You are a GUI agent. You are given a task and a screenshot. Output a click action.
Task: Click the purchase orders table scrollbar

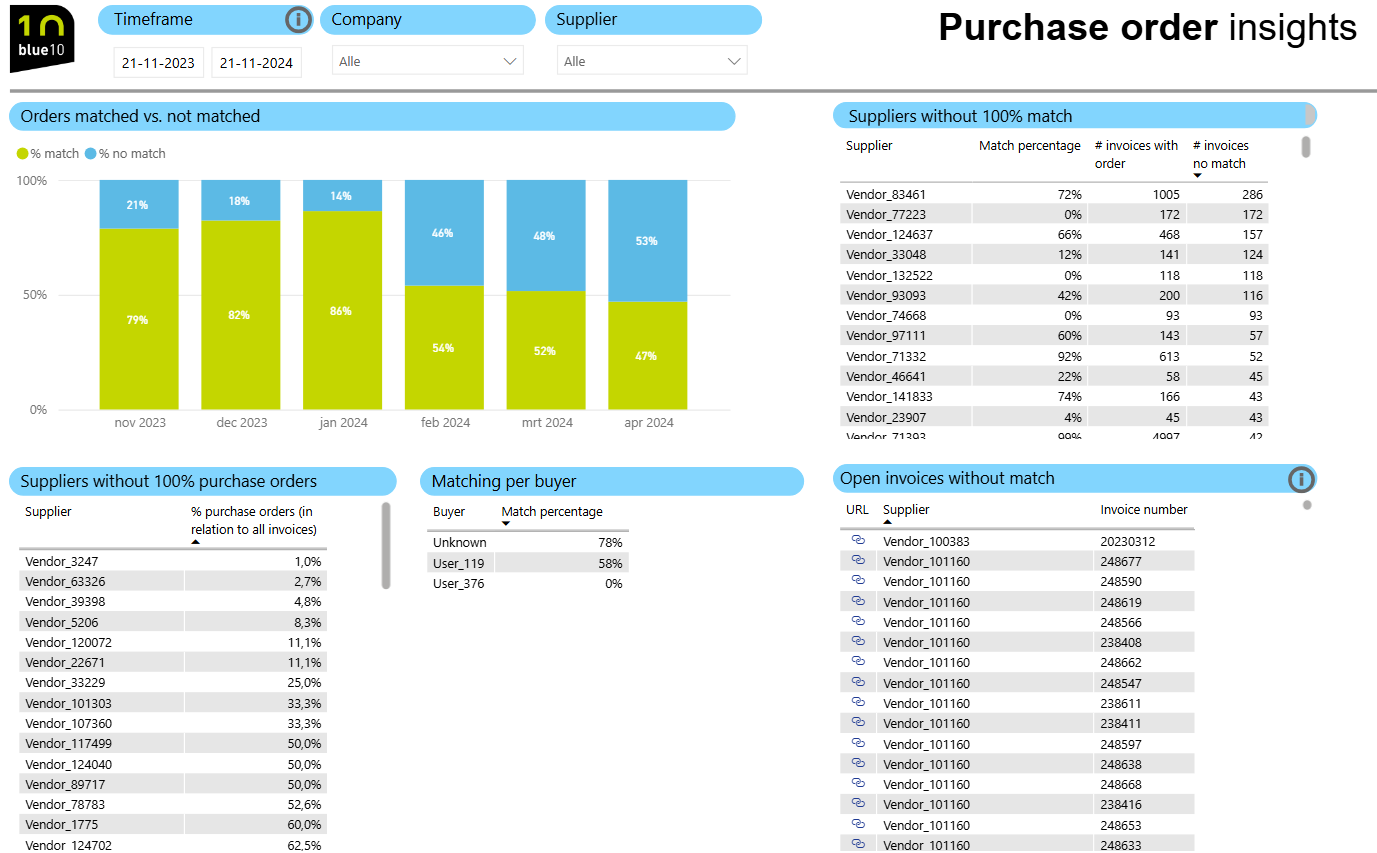(x=386, y=546)
